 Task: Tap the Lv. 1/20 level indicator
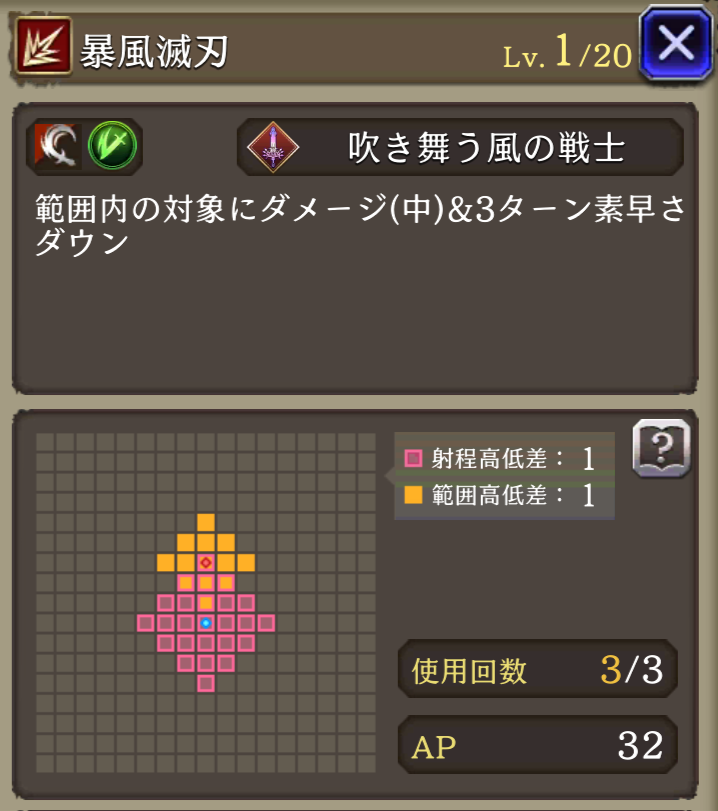567,52
